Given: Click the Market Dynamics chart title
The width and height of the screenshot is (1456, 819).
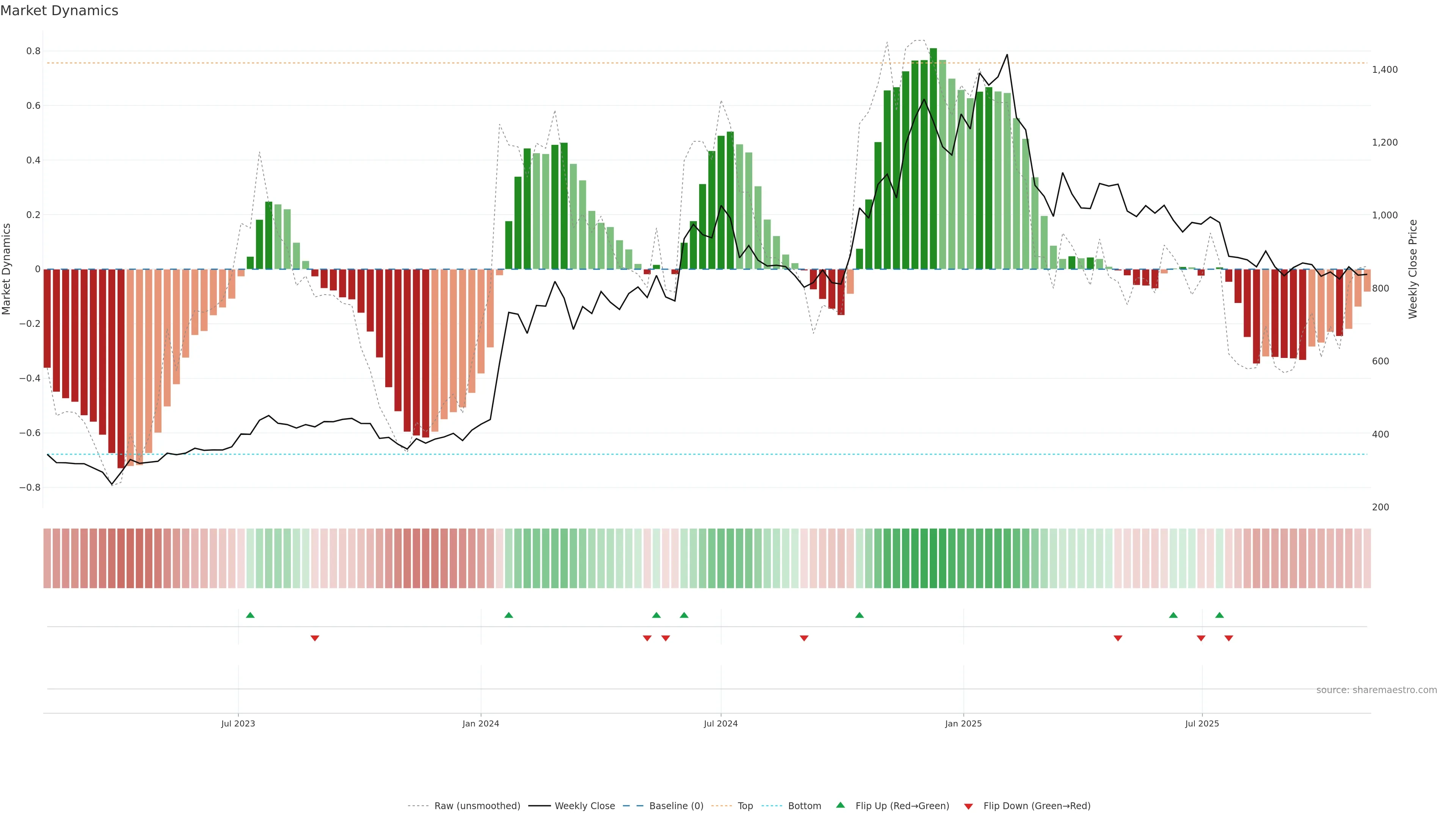Looking at the screenshot, I should pyautogui.click(x=60, y=11).
